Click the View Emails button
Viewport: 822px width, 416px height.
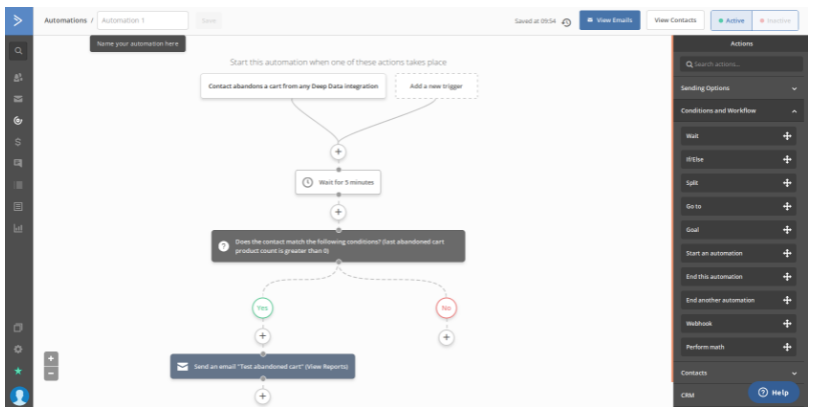point(610,20)
